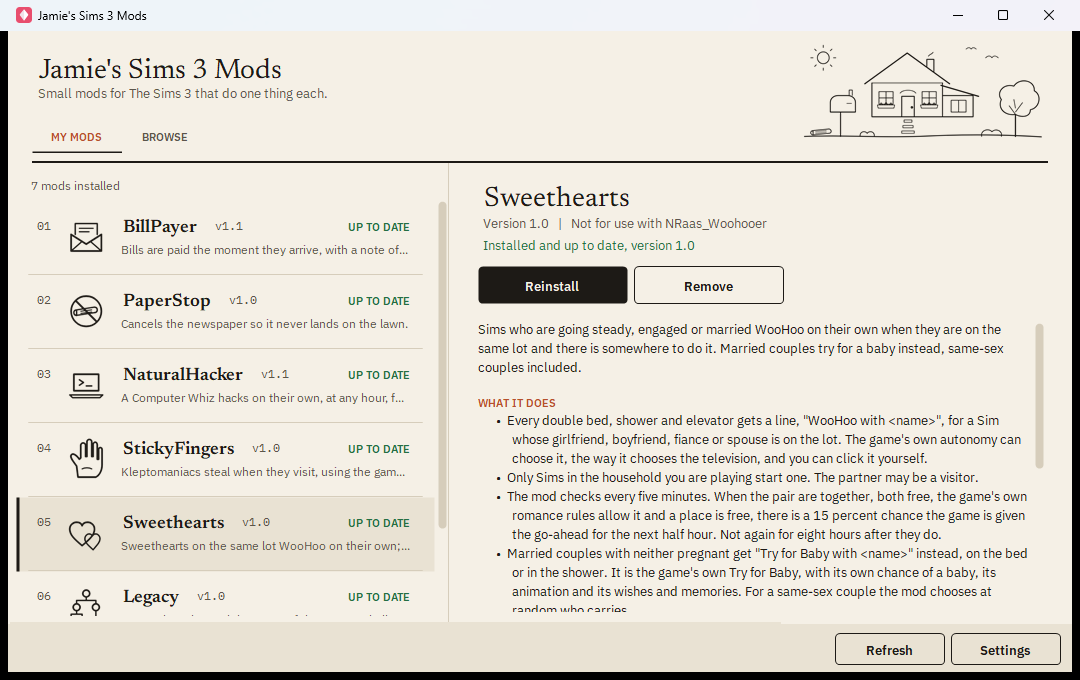Select the Legacy mod title
The image size is (1080, 680).
tap(151, 597)
